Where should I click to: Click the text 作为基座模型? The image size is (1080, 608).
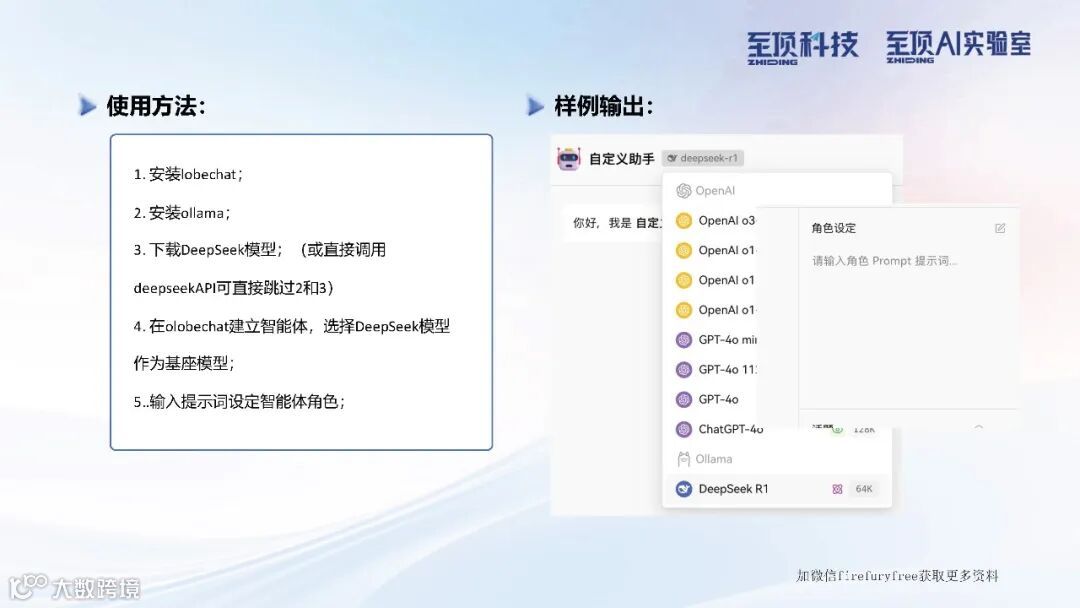(x=184, y=363)
